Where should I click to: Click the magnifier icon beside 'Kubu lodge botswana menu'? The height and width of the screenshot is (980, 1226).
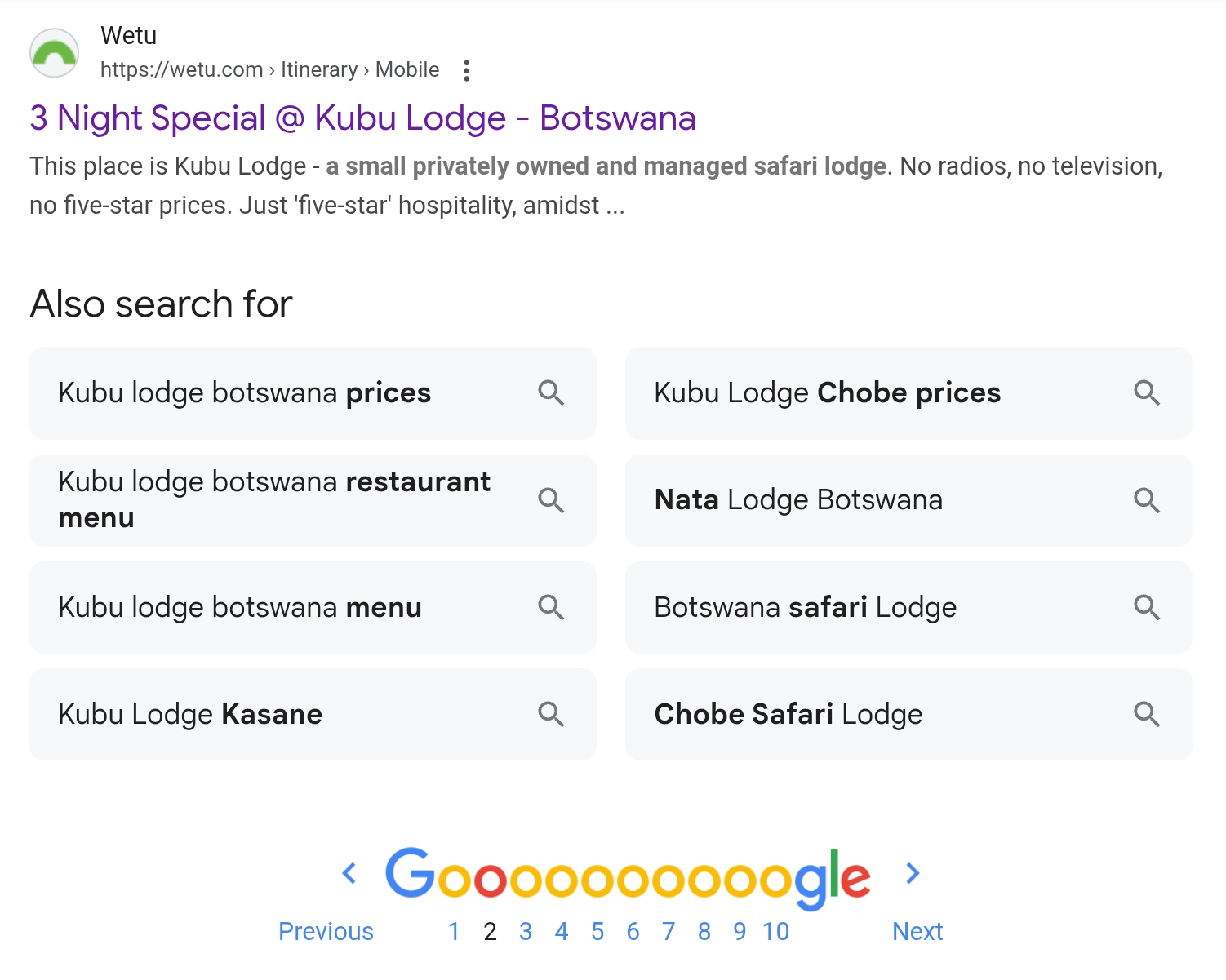(551, 608)
